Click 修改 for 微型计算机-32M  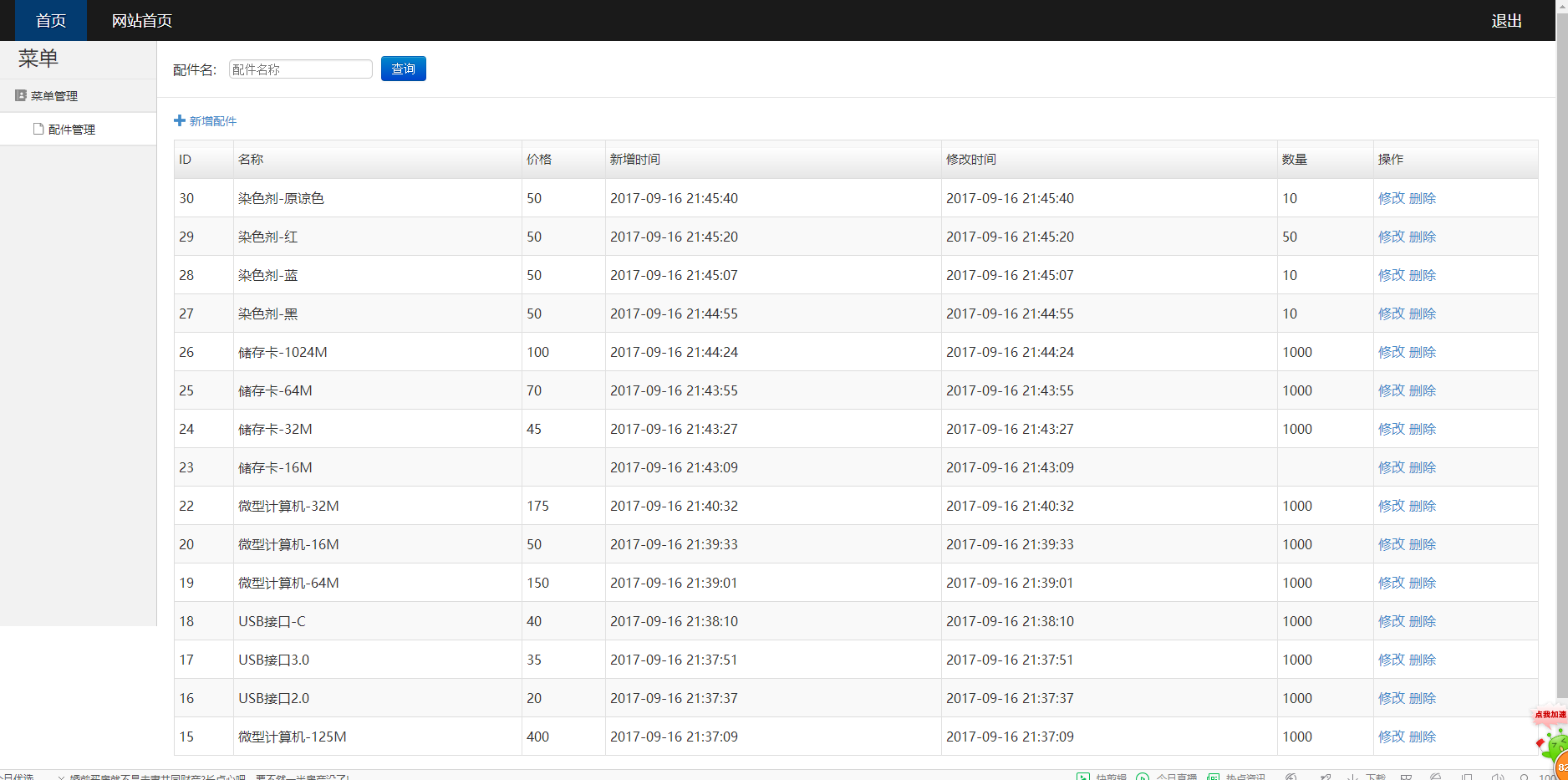(x=1392, y=506)
